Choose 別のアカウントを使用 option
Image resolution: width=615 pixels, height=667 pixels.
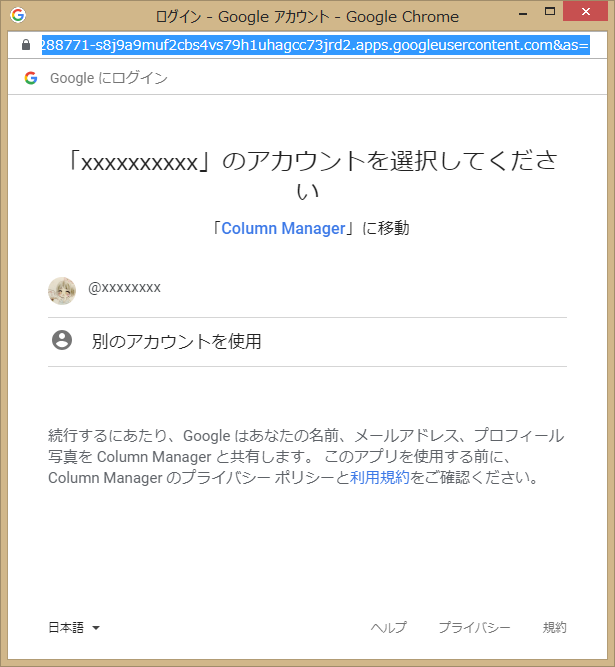176,342
